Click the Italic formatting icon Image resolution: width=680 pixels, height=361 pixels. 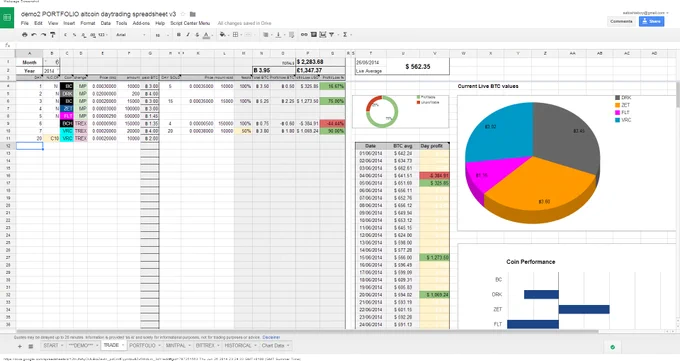188,35
